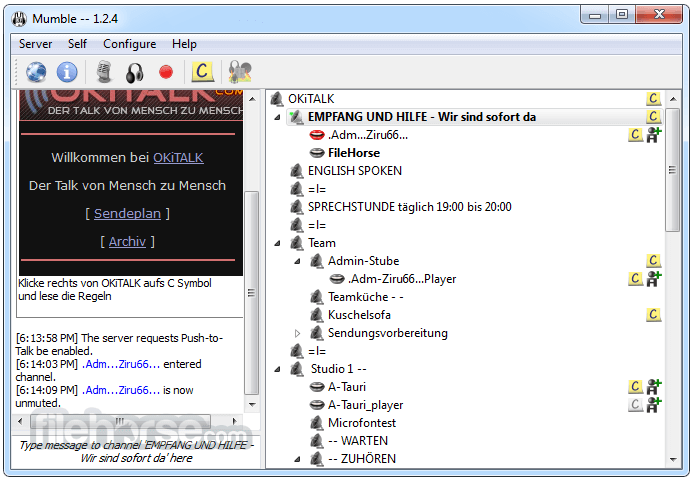Select the ENGLISH SPOKEN channel name
This screenshot has width=692, height=480.
pyautogui.click(x=355, y=171)
